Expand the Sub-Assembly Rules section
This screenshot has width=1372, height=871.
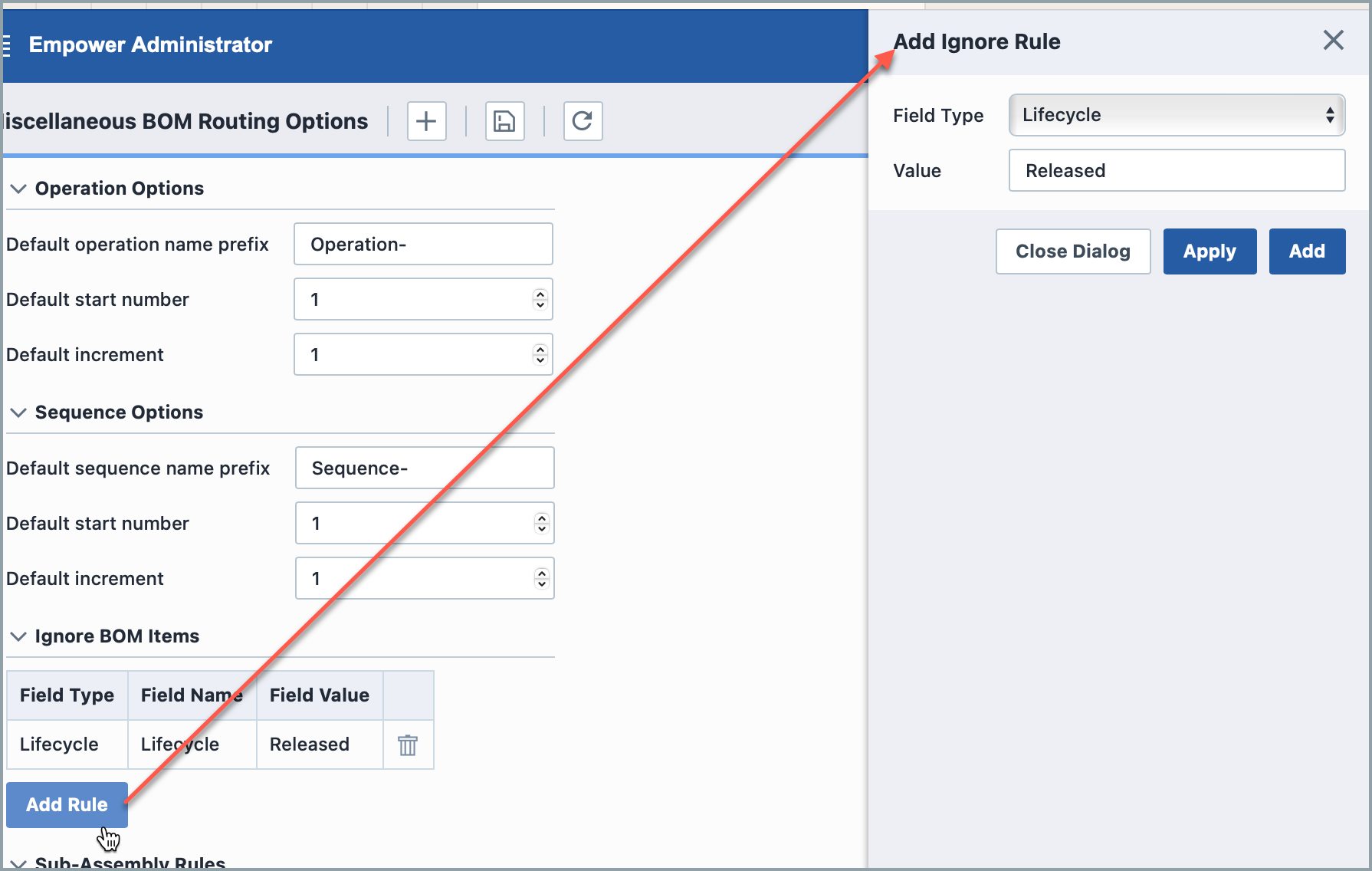point(18,862)
